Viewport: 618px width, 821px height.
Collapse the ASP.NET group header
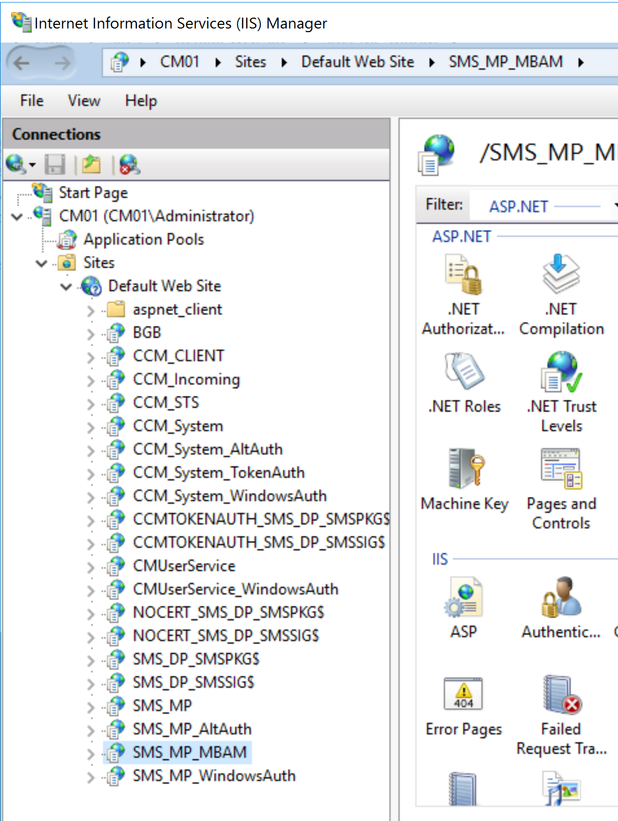(461, 237)
